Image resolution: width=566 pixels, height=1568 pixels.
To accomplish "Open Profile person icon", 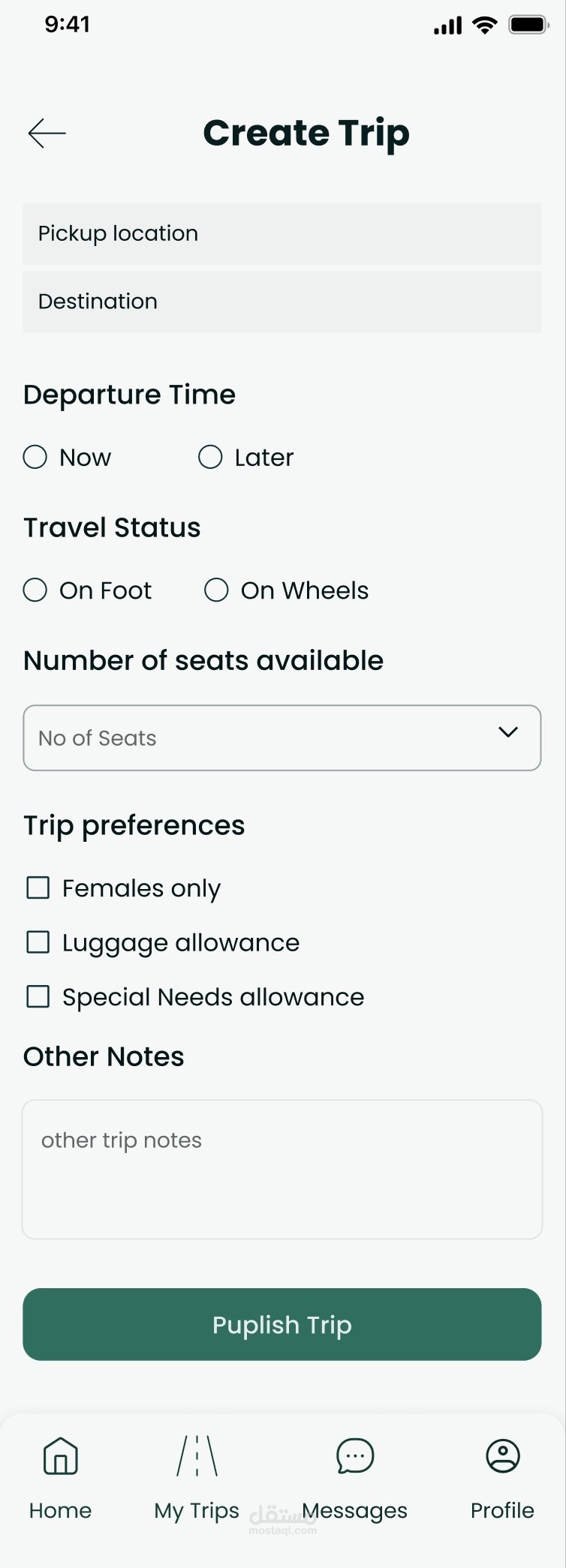I will click(502, 1456).
